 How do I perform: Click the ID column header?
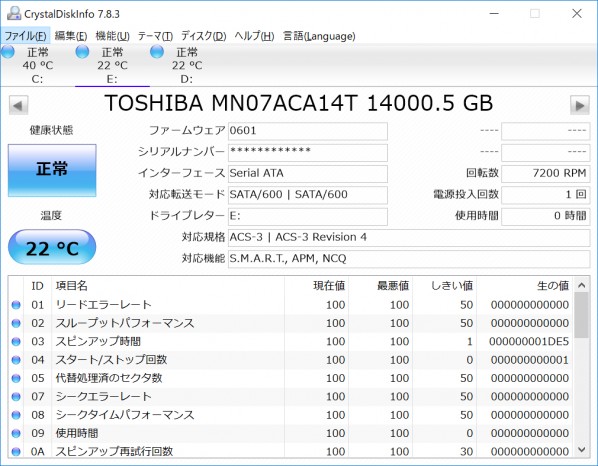pyautogui.click(x=37, y=286)
